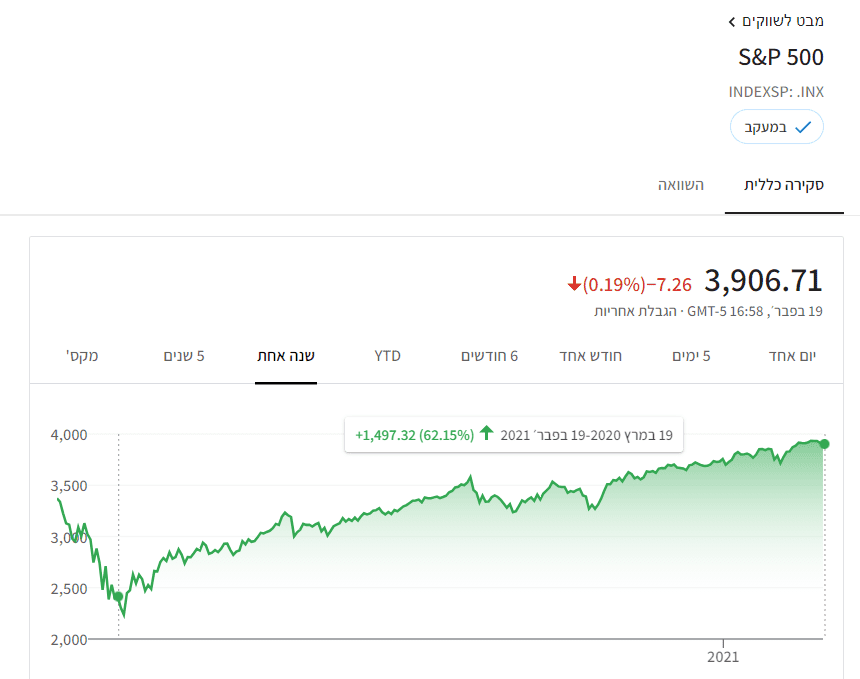Choose the שנה אחת range

(x=286, y=356)
